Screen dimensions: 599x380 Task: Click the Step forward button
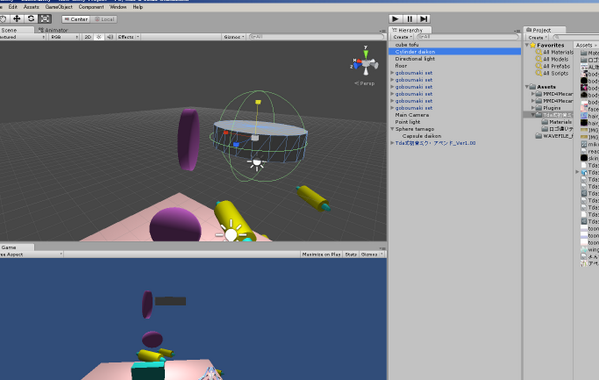click(424, 19)
